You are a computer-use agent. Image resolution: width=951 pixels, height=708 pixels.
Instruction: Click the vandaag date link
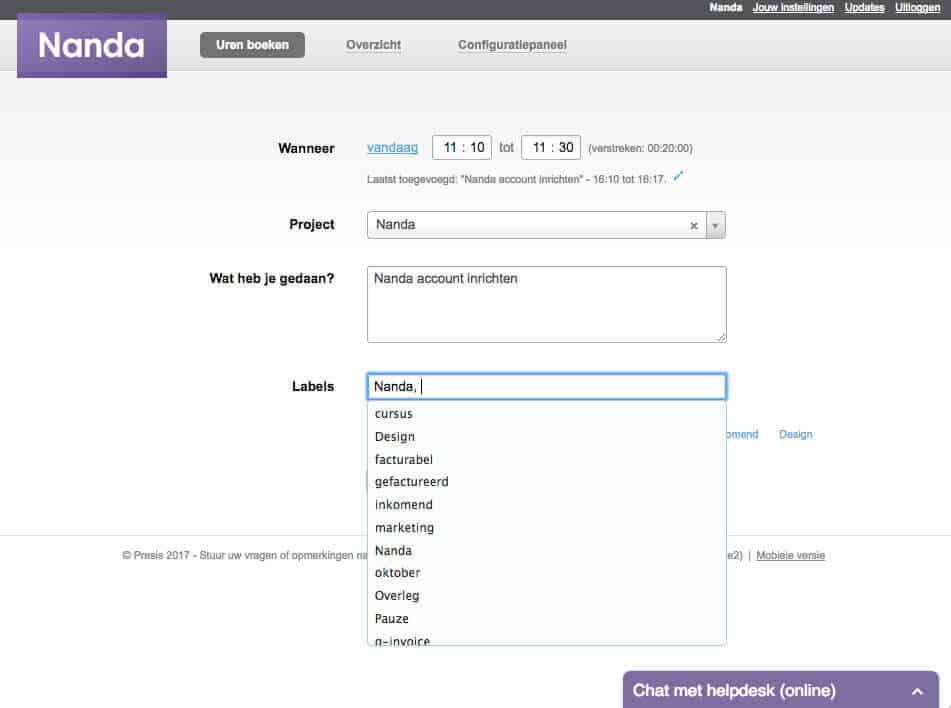point(392,148)
